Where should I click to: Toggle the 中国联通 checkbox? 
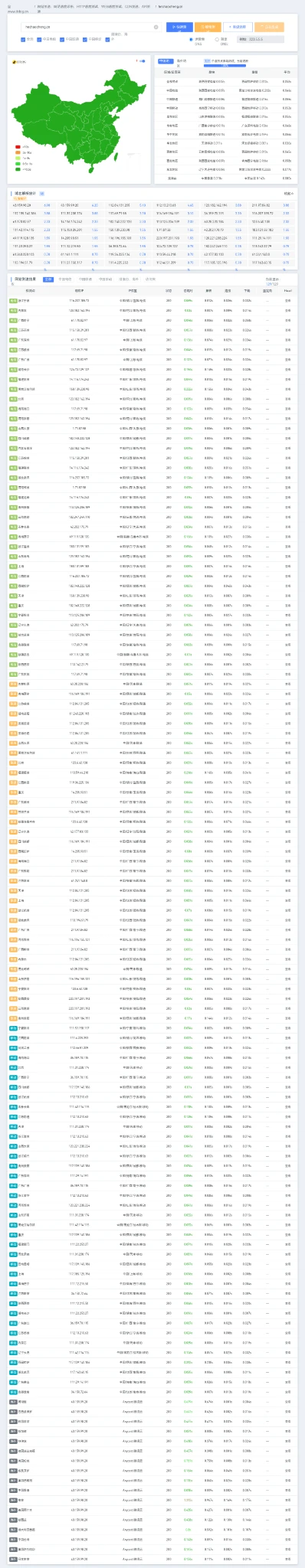[62, 38]
